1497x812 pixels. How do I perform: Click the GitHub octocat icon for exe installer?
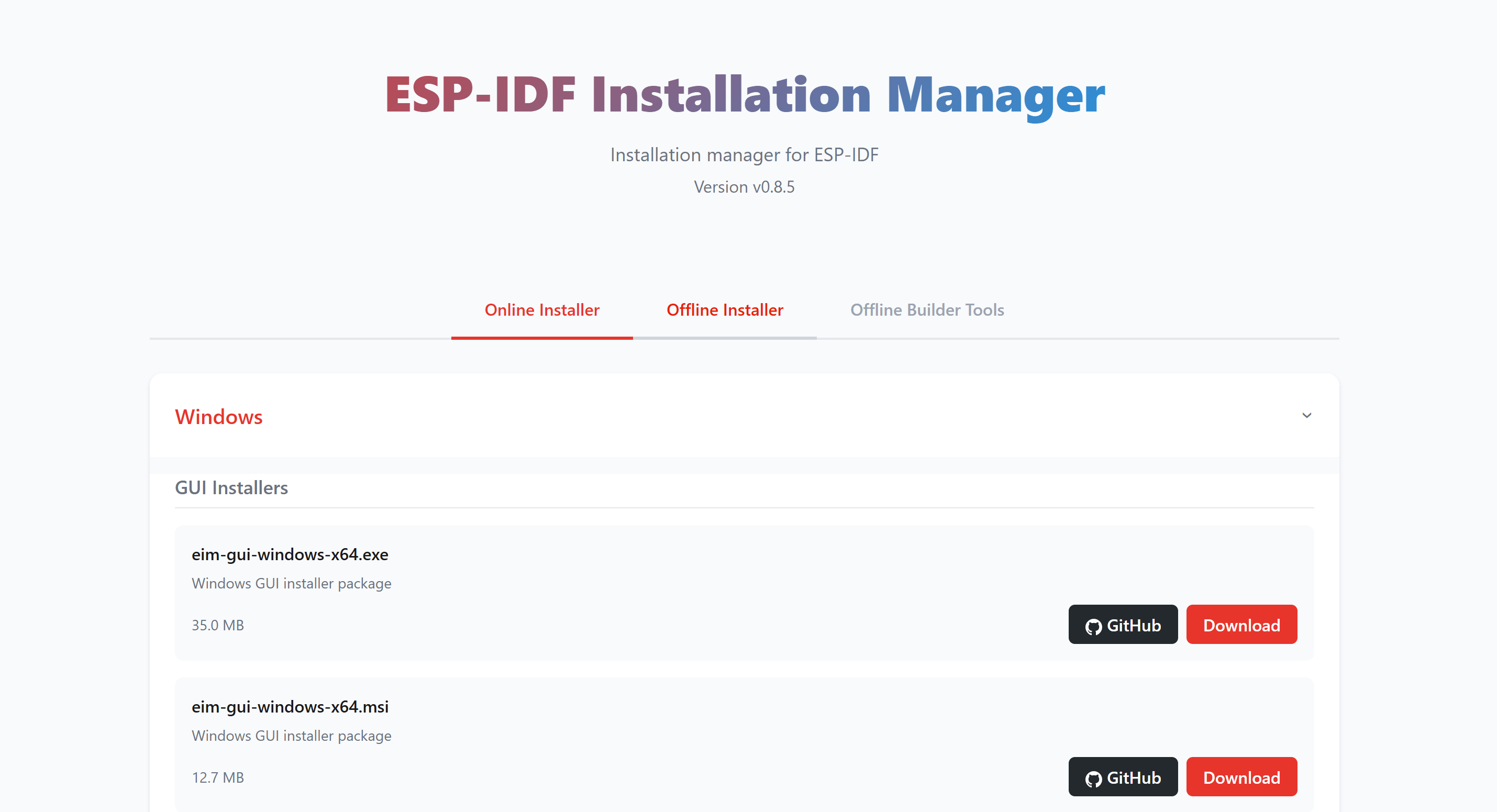click(x=1093, y=627)
